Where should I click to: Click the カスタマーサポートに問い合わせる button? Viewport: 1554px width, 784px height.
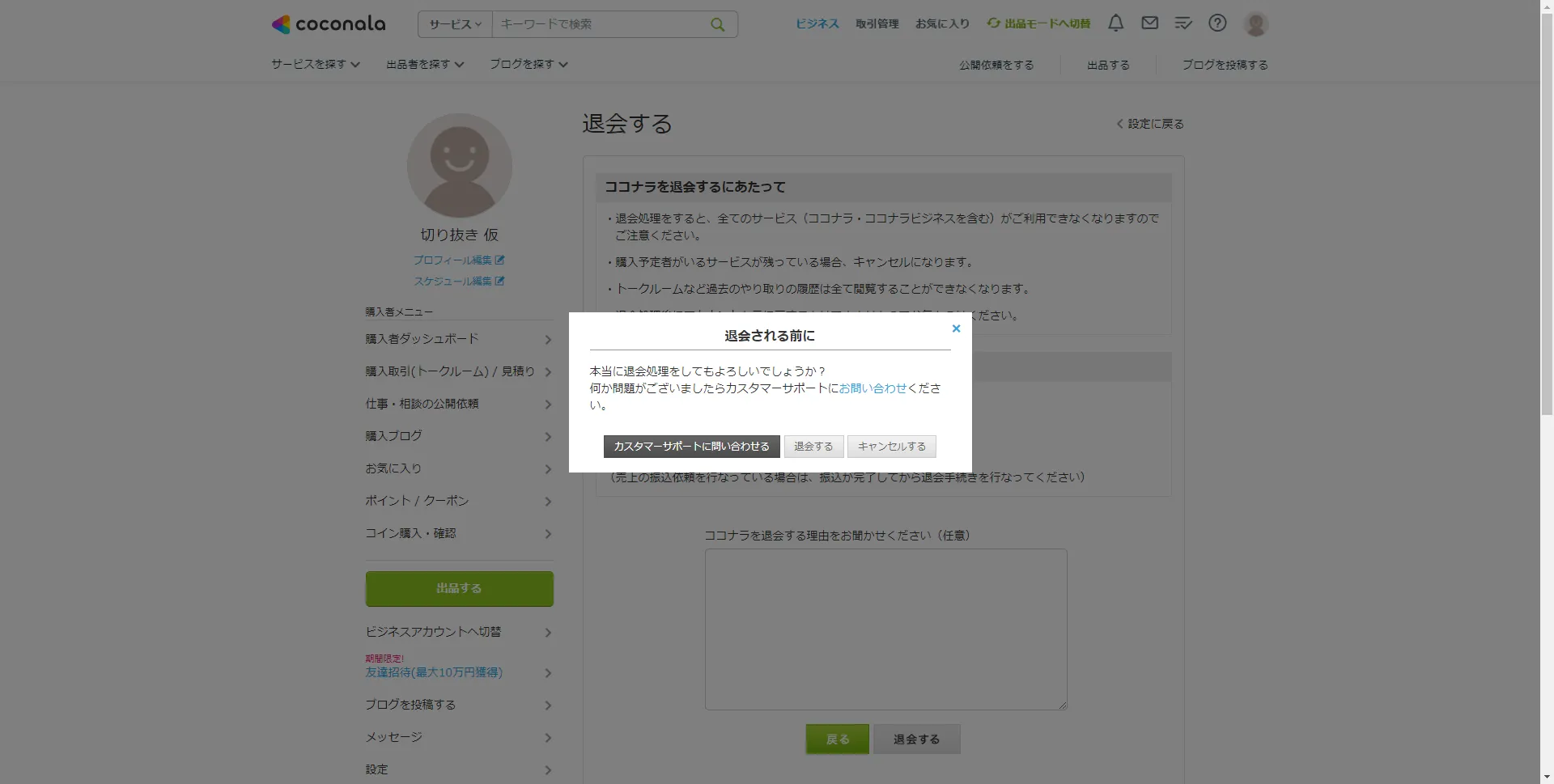691,446
